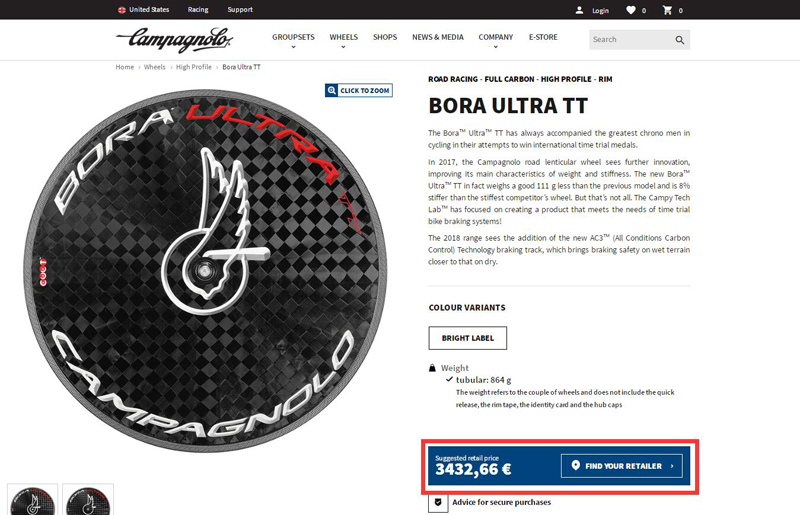Click the Campagnolo logo
The height and width of the screenshot is (515, 800).
(x=174, y=39)
